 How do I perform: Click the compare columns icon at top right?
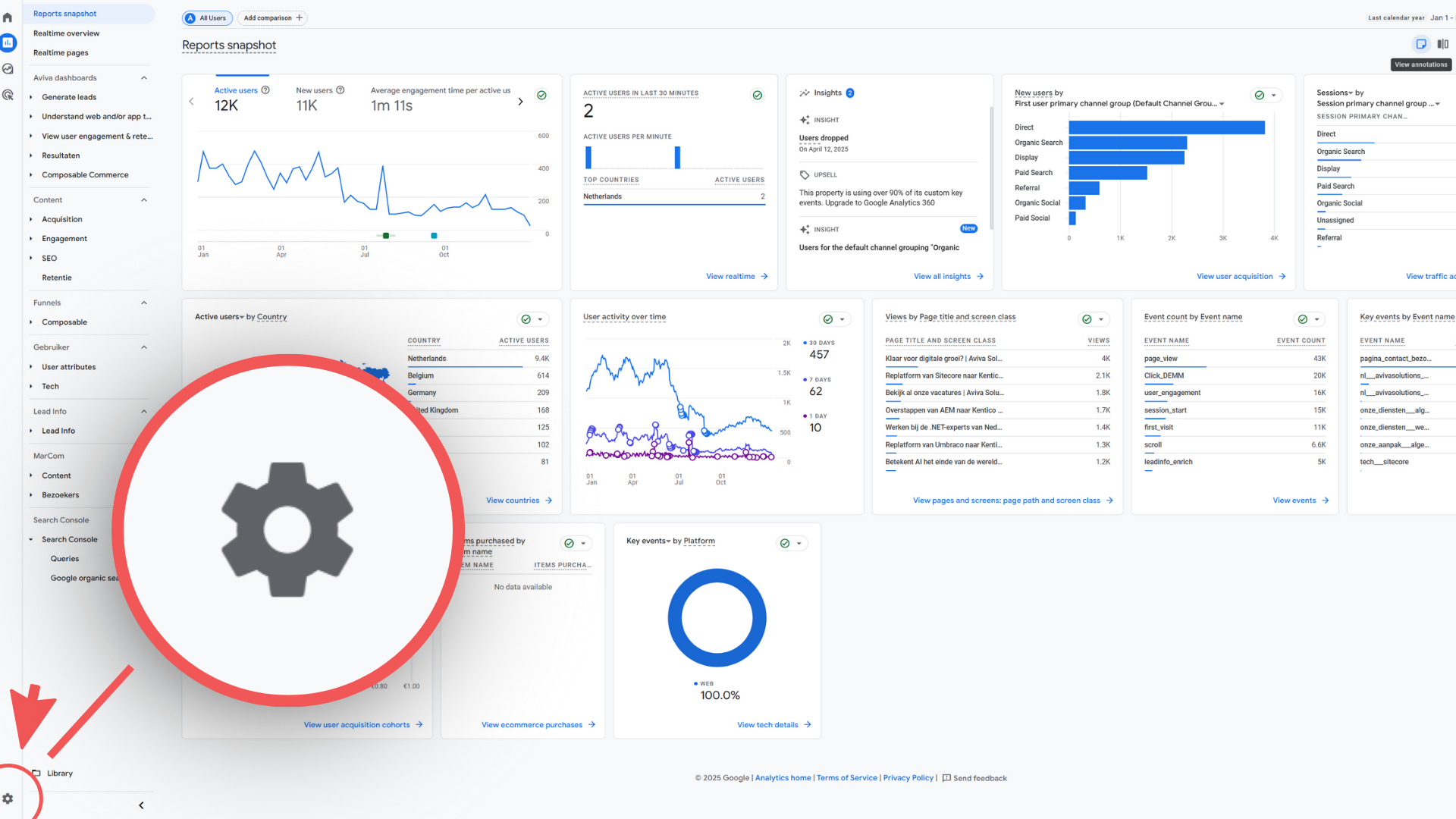[x=1442, y=44]
